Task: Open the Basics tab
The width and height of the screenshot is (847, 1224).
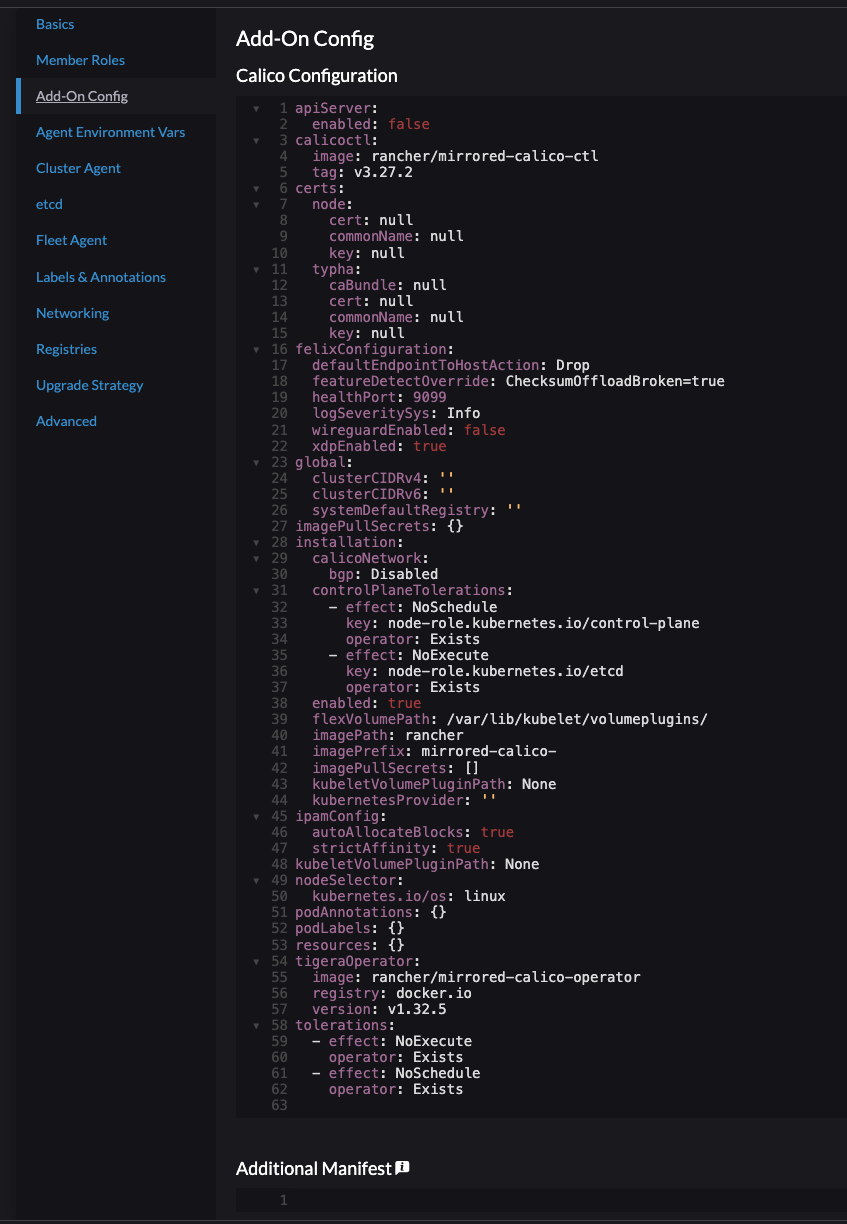Action: tap(55, 24)
